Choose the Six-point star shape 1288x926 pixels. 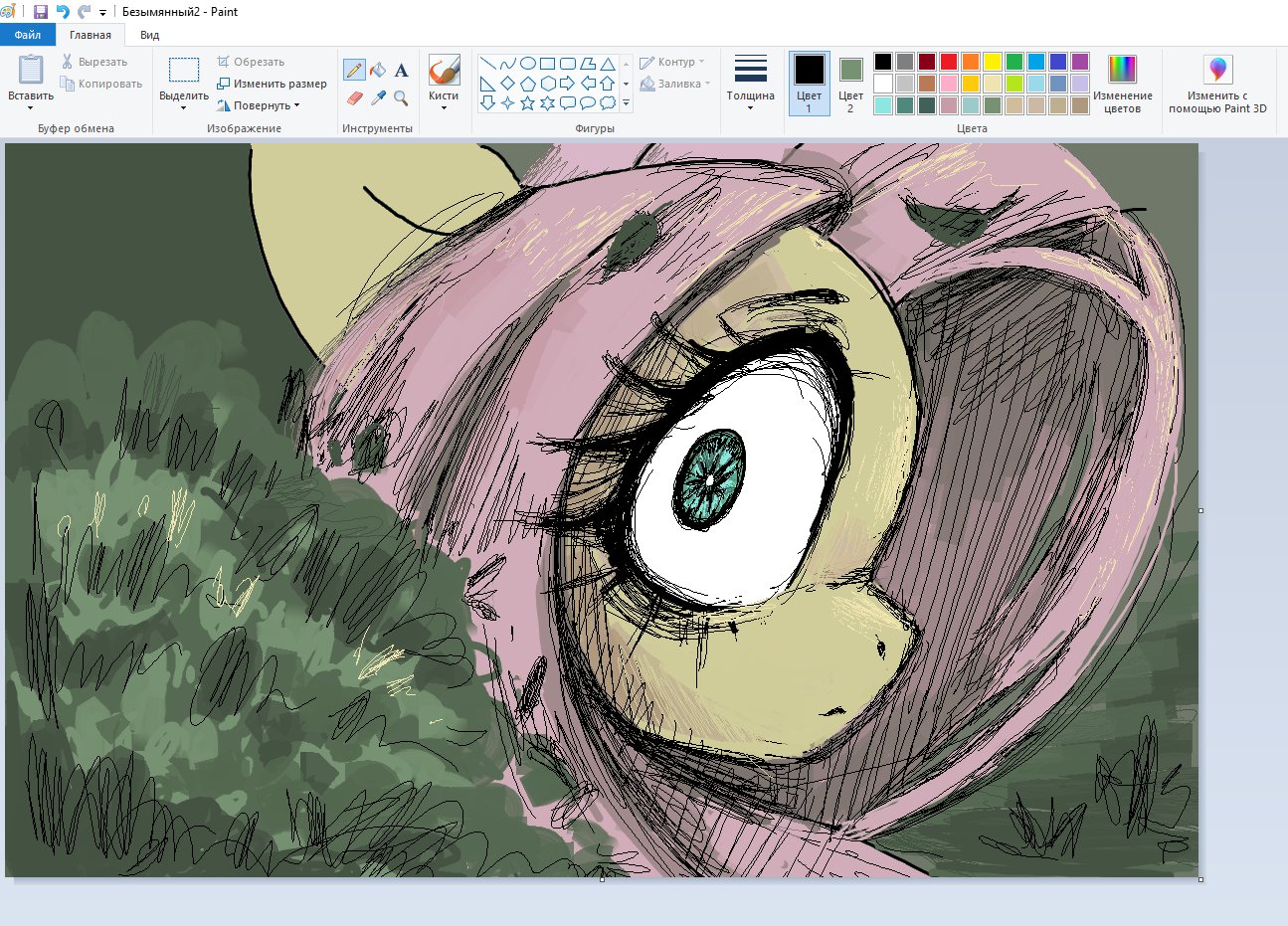point(547,102)
